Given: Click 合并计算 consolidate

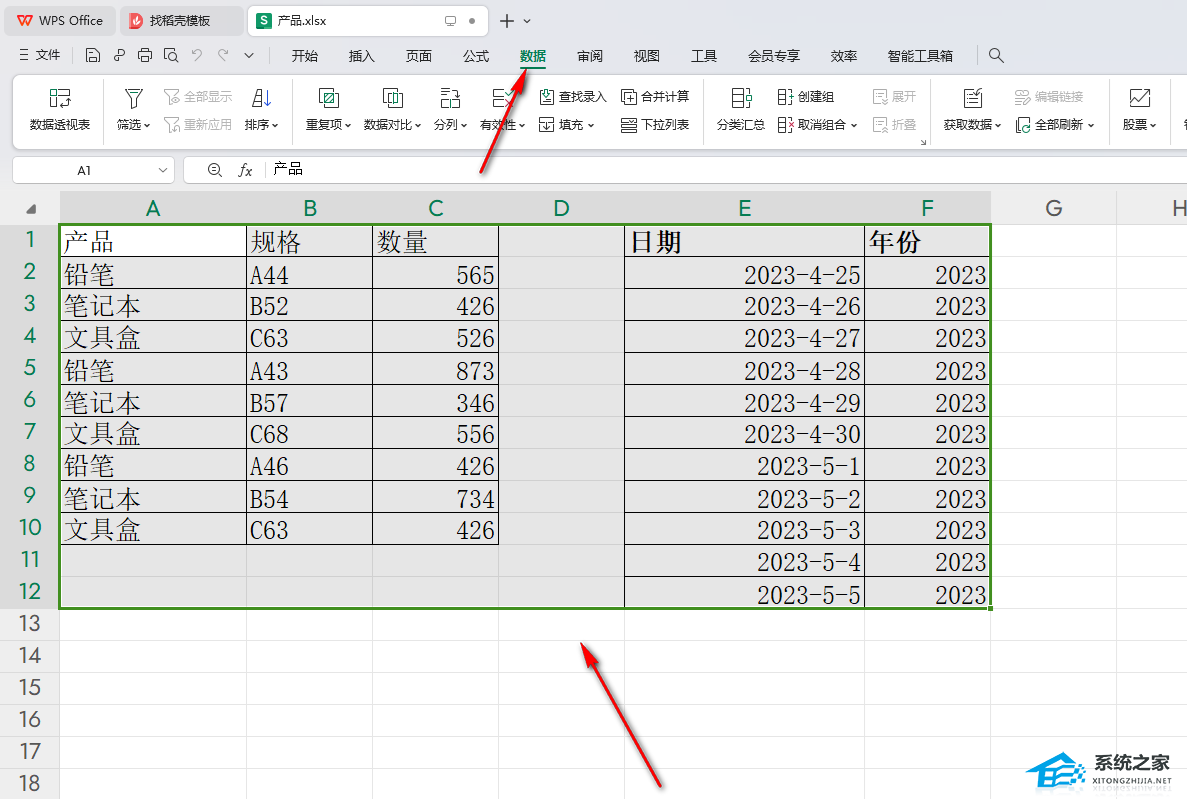Looking at the screenshot, I should tap(656, 97).
